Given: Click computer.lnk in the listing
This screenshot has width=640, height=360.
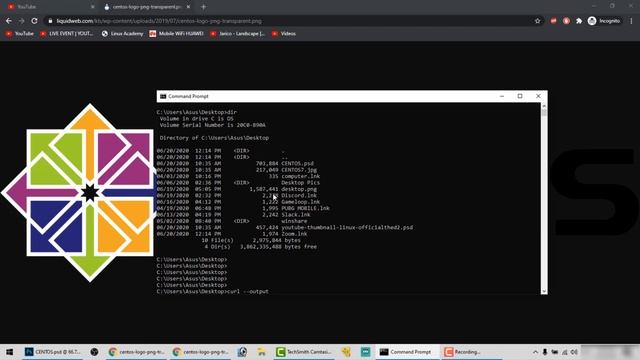Looking at the screenshot, I should click(301, 176).
